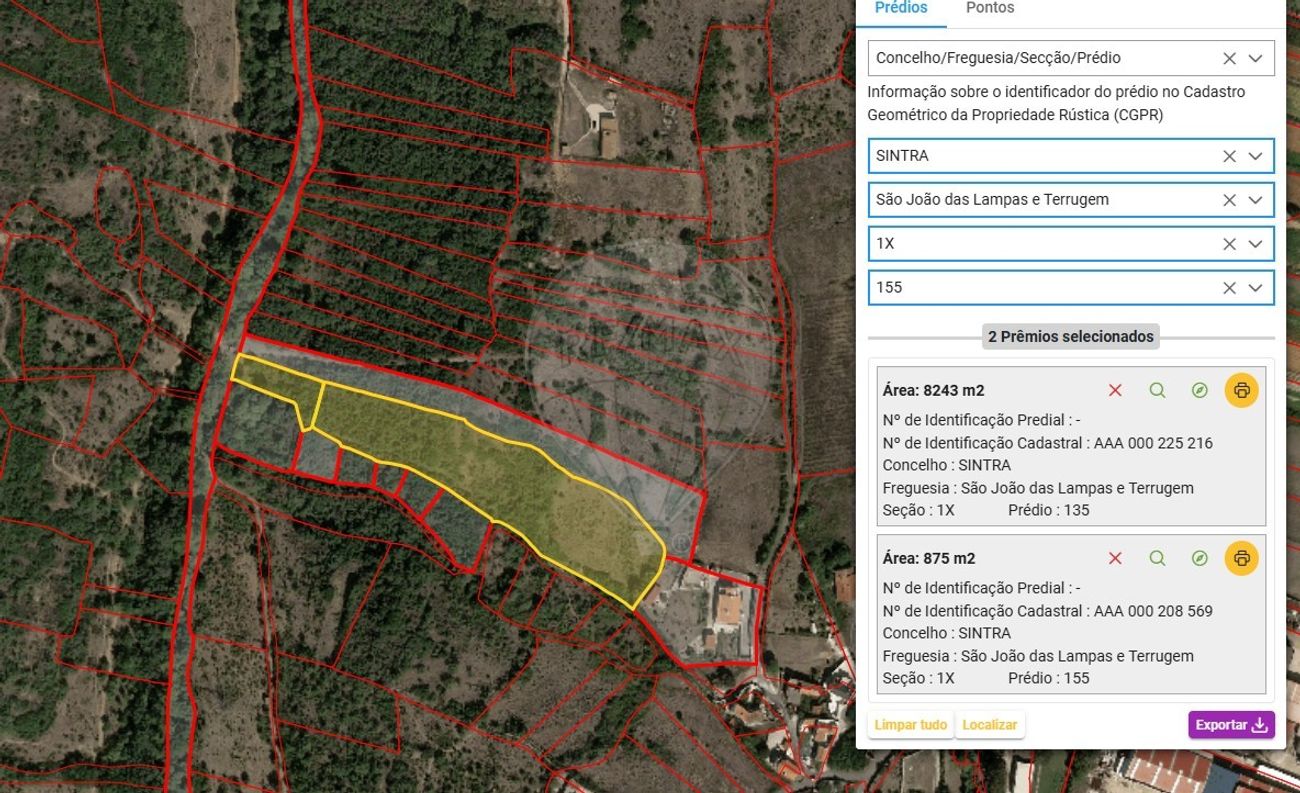
Task: Switch to the Prédios tab
Action: 901,8
